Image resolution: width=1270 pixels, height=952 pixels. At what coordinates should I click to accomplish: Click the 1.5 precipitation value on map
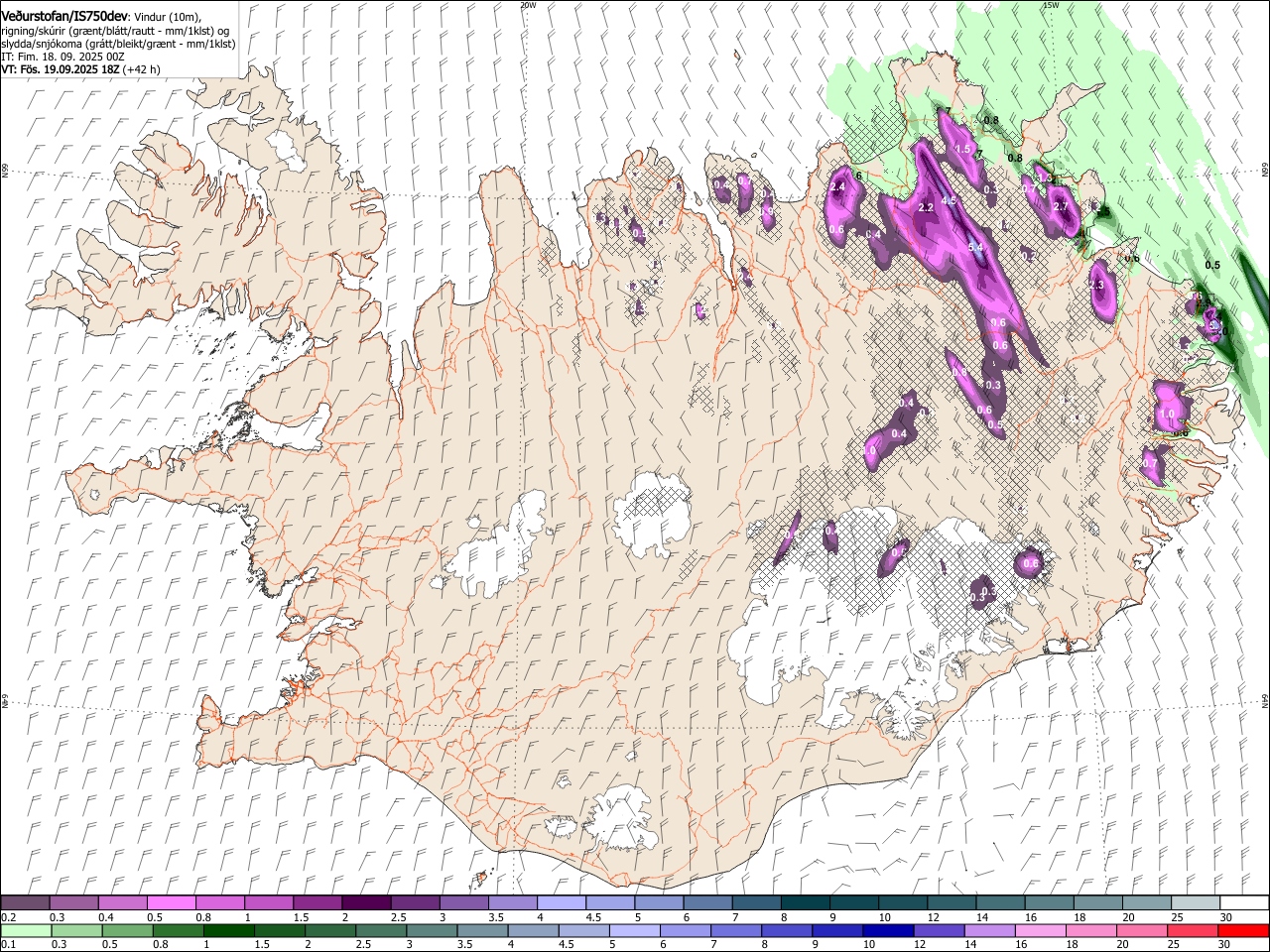click(962, 150)
